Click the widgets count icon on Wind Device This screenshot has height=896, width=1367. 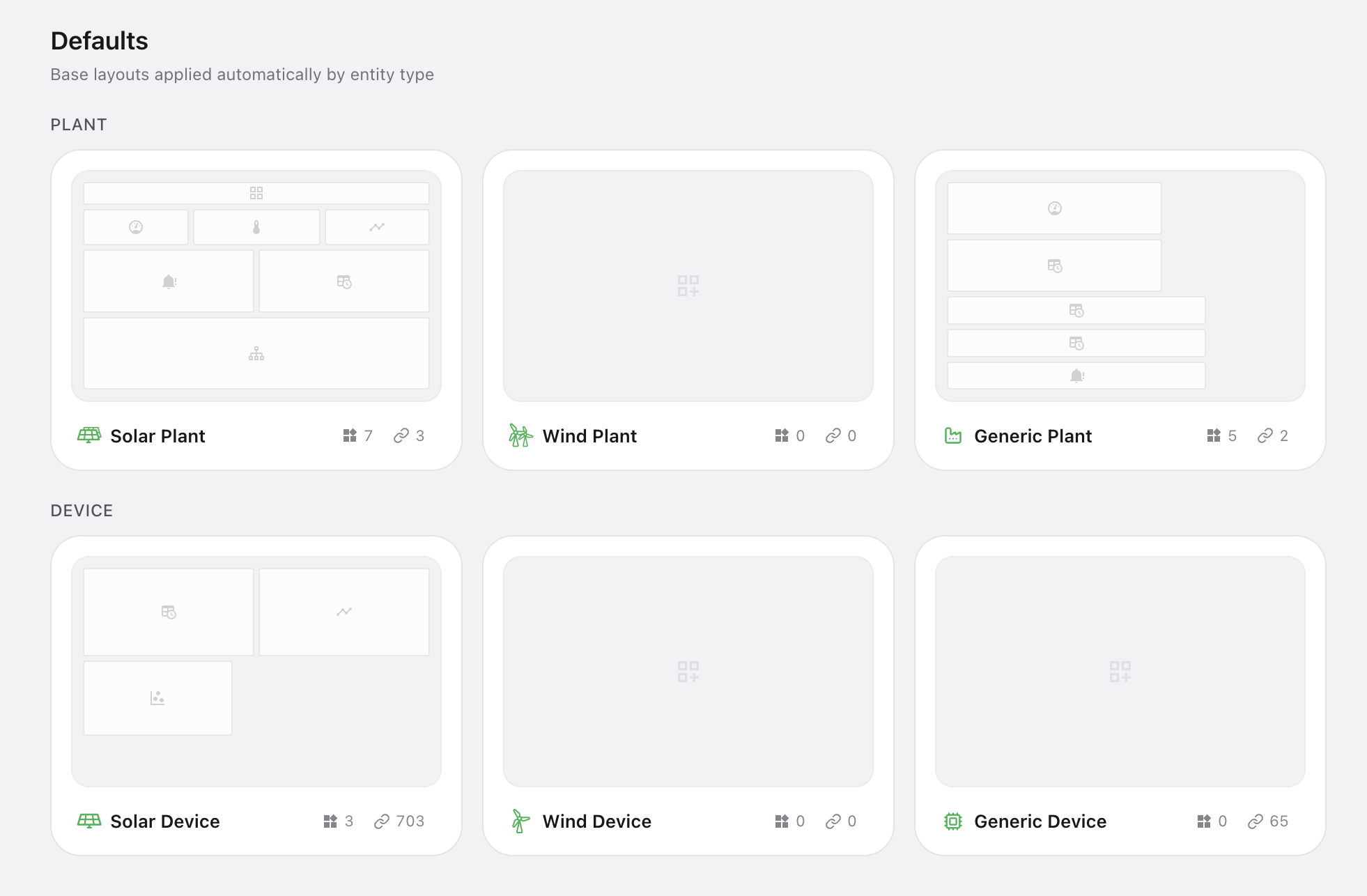782,821
